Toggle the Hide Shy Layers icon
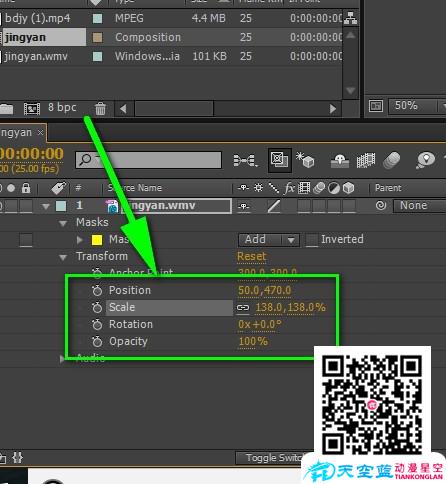The image size is (446, 484). (340, 160)
